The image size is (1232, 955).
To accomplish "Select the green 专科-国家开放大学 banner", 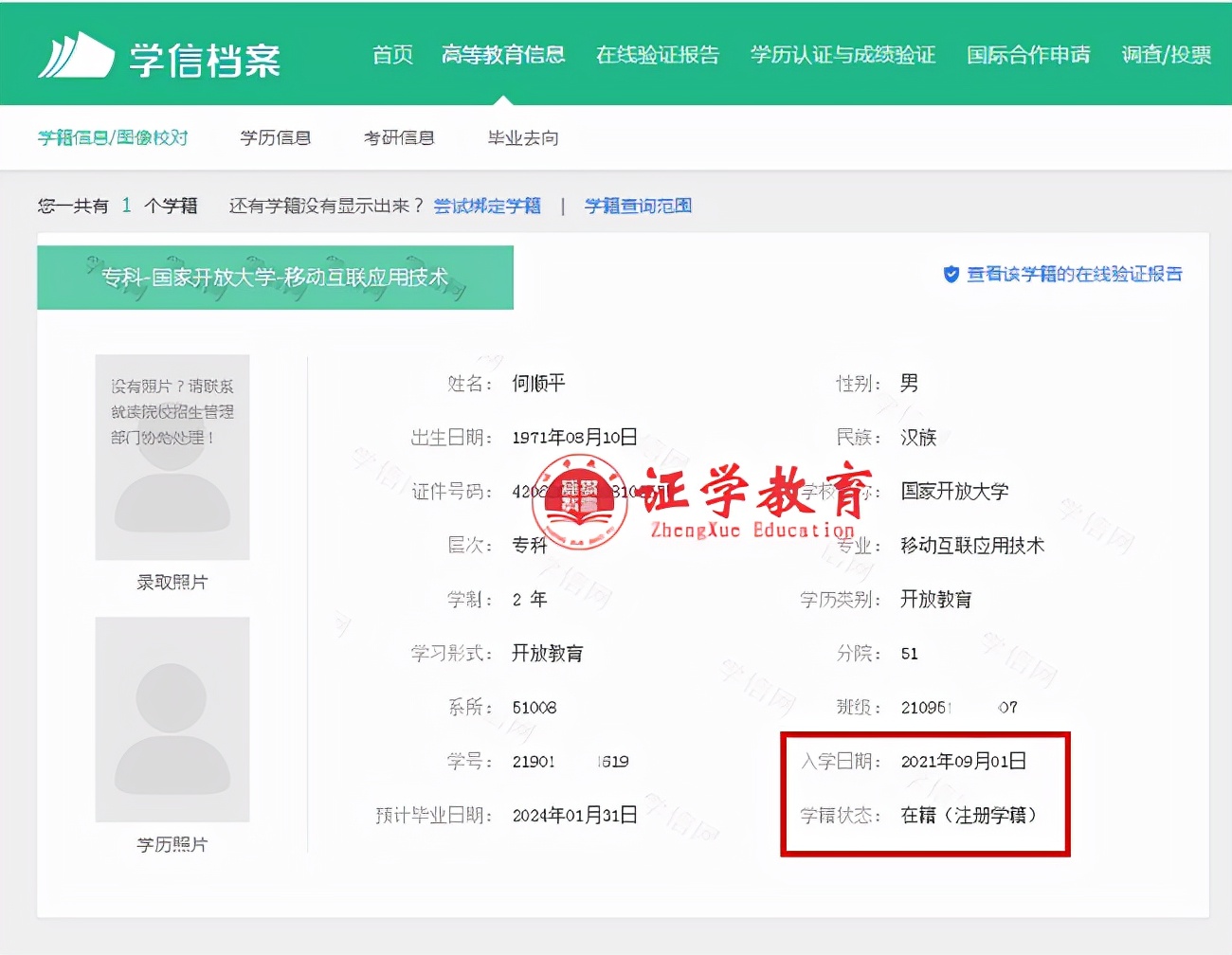I will 275,277.
